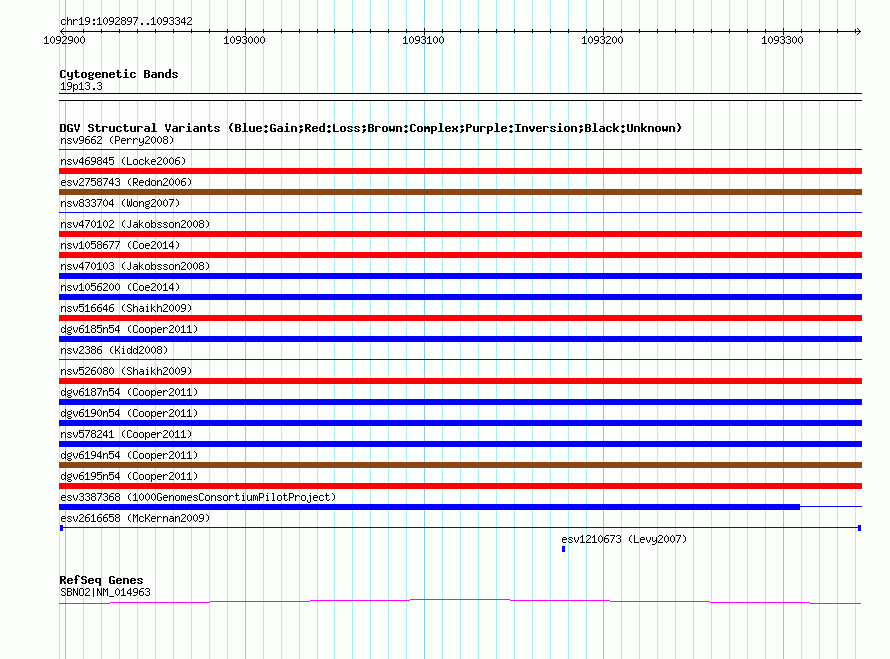Select the nsv526080 red loss bar
Image resolution: width=890 pixels, height=659 pixels.
pos(460,381)
